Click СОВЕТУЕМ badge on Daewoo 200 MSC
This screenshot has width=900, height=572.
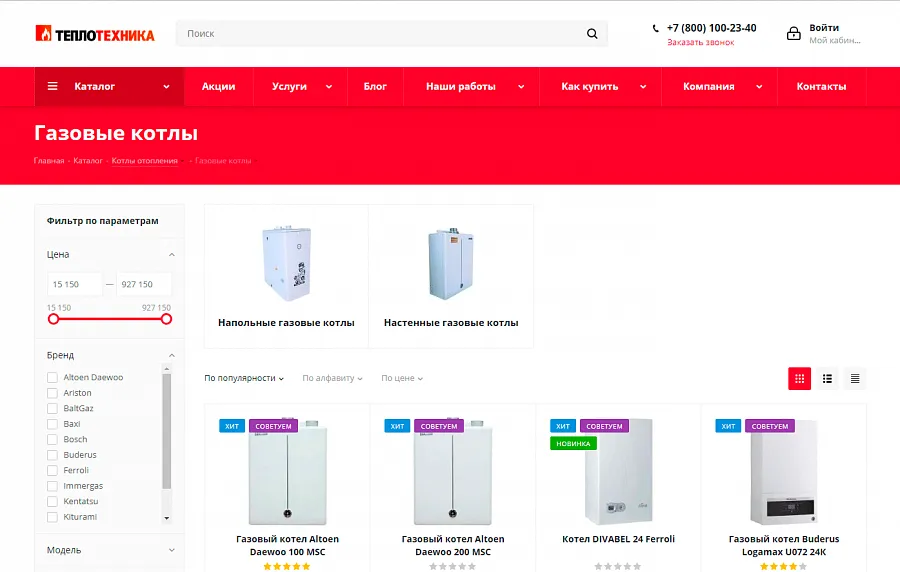(439, 426)
